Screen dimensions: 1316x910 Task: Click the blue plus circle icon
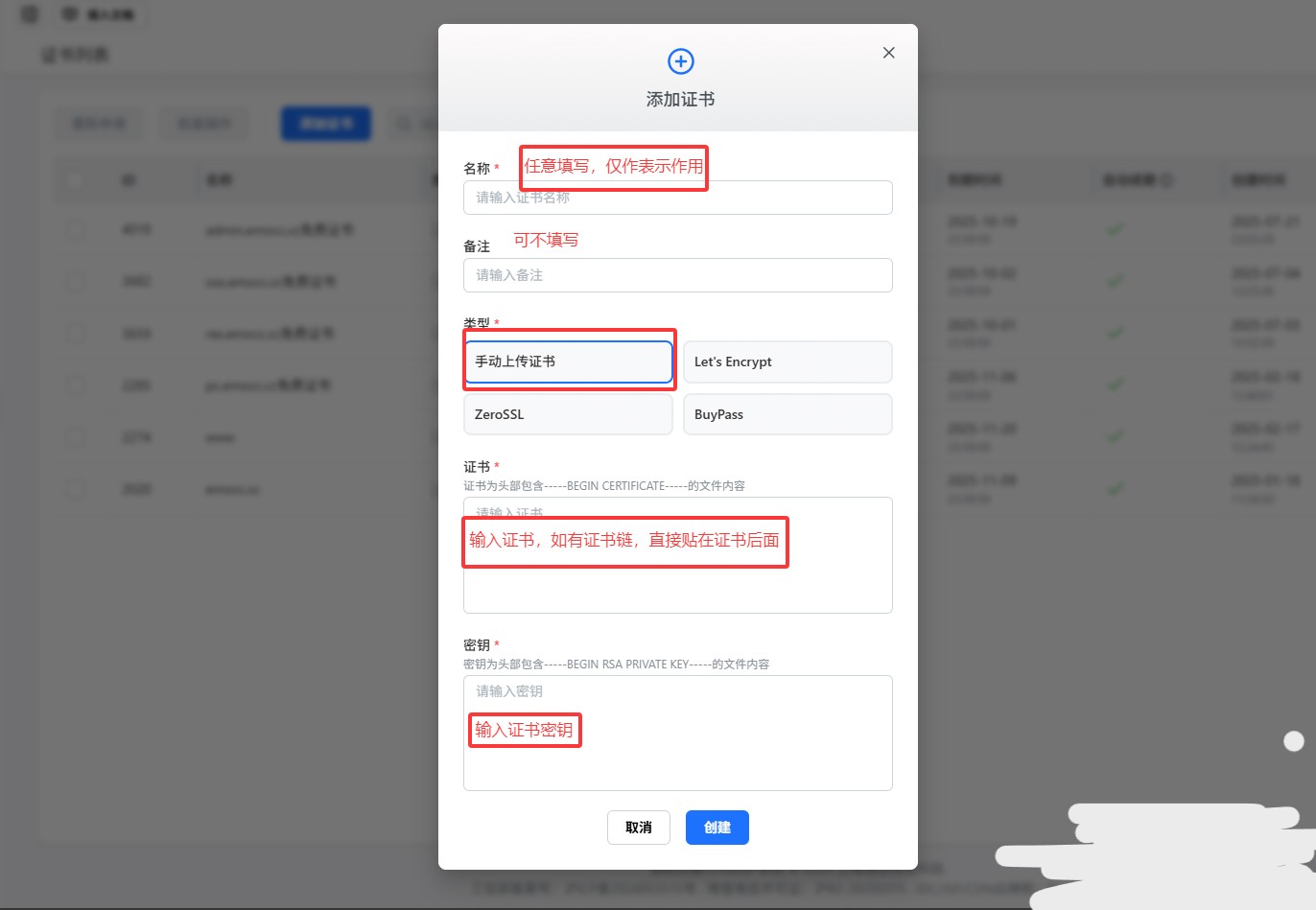680,61
